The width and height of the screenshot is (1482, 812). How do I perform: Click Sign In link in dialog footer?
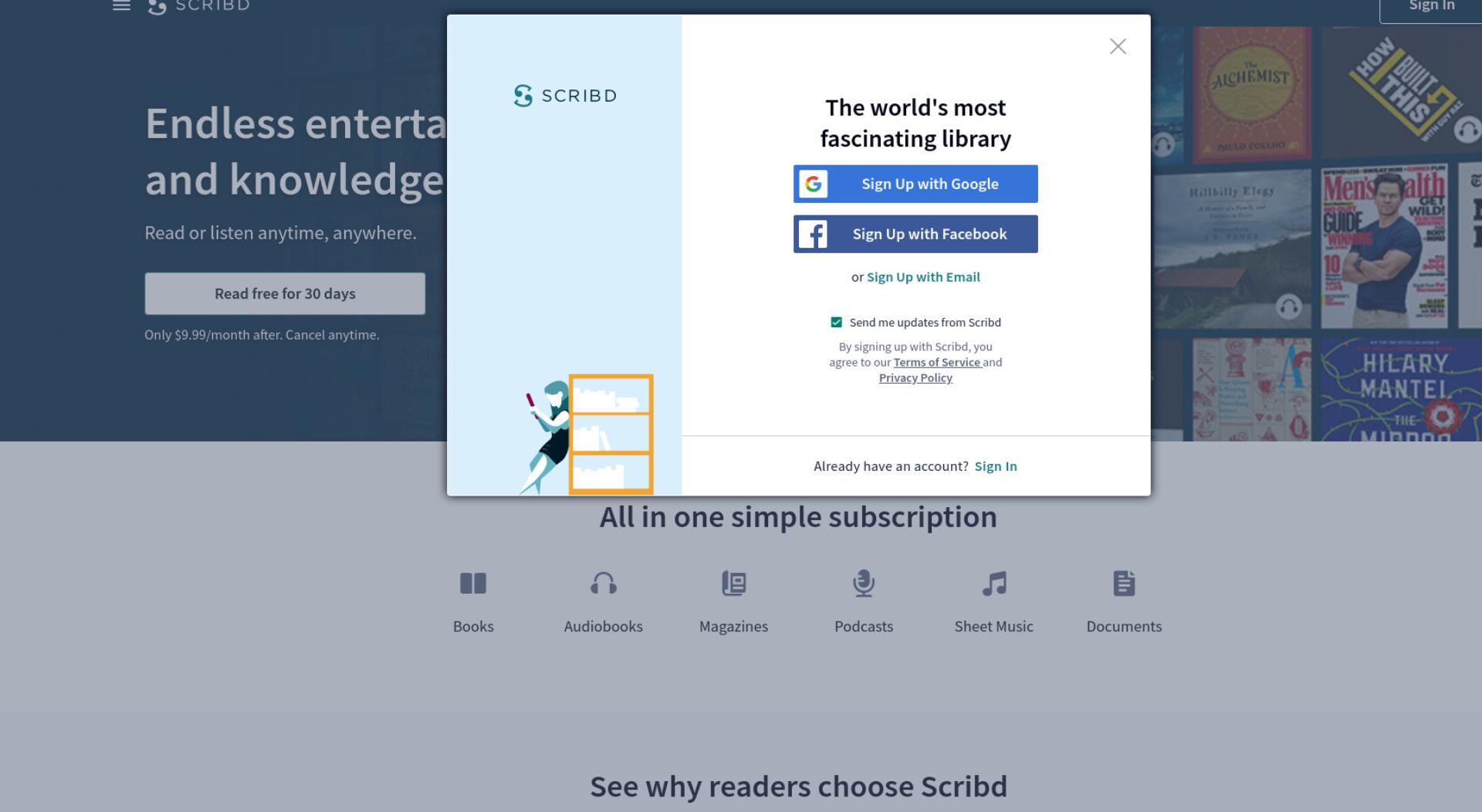point(996,466)
